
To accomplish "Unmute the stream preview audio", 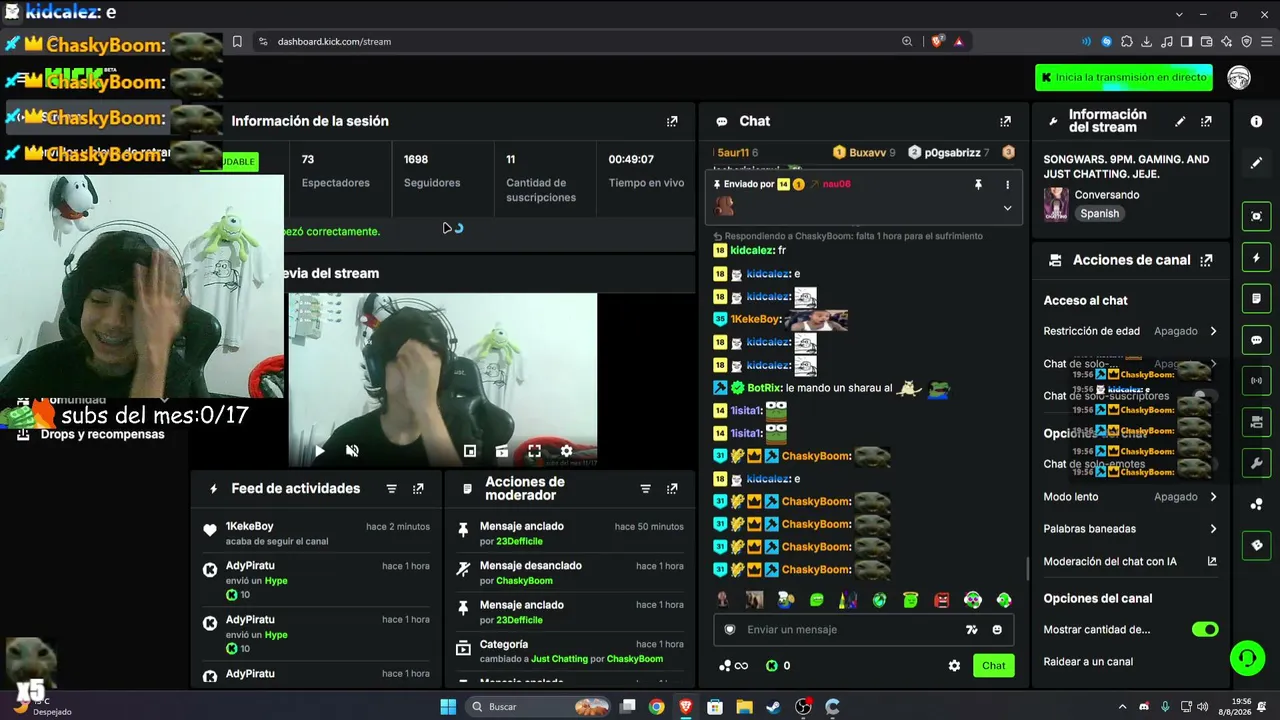I will point(352,451).
